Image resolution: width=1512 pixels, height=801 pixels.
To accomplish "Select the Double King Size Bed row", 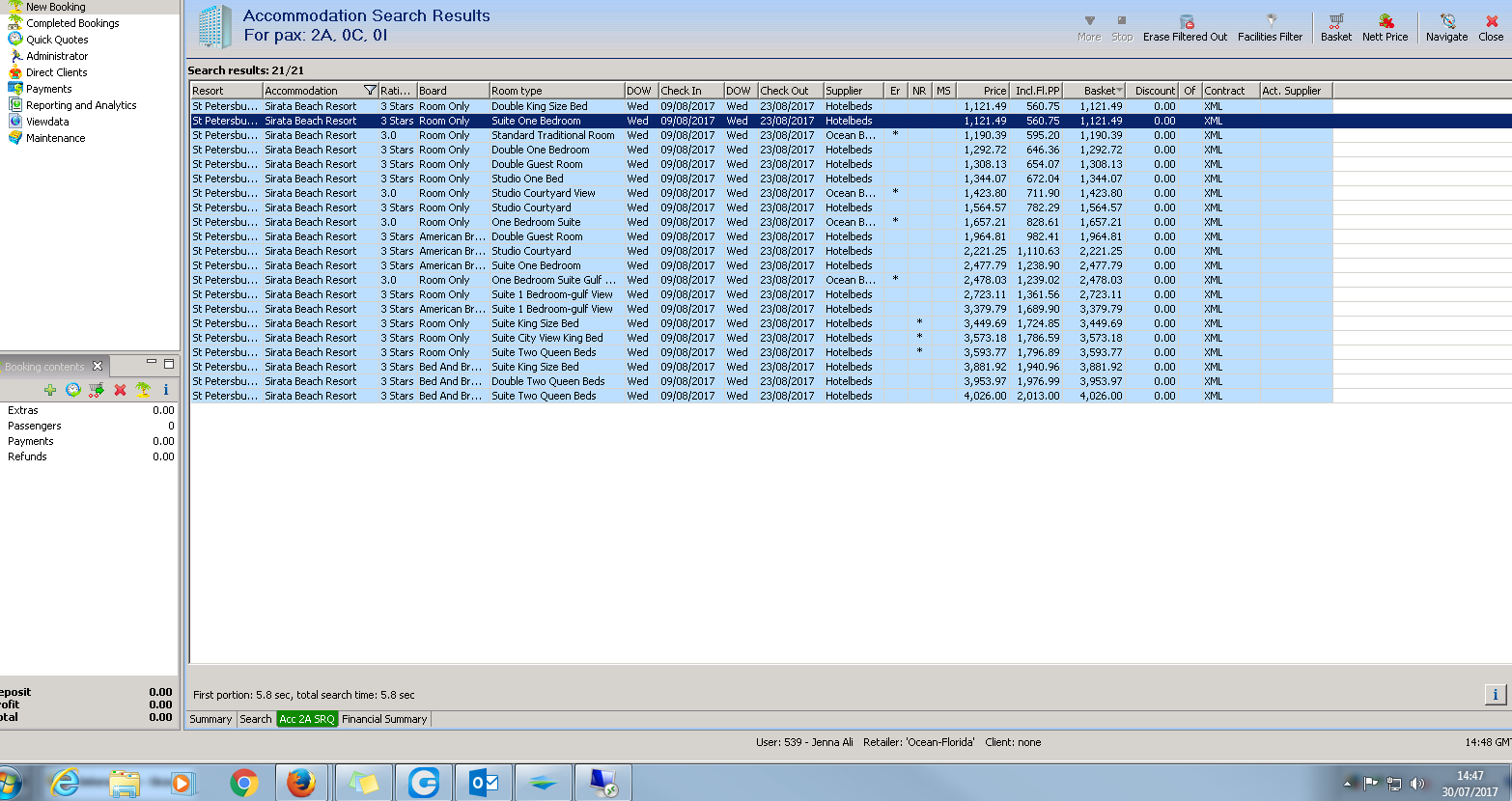I will (762, 106).
